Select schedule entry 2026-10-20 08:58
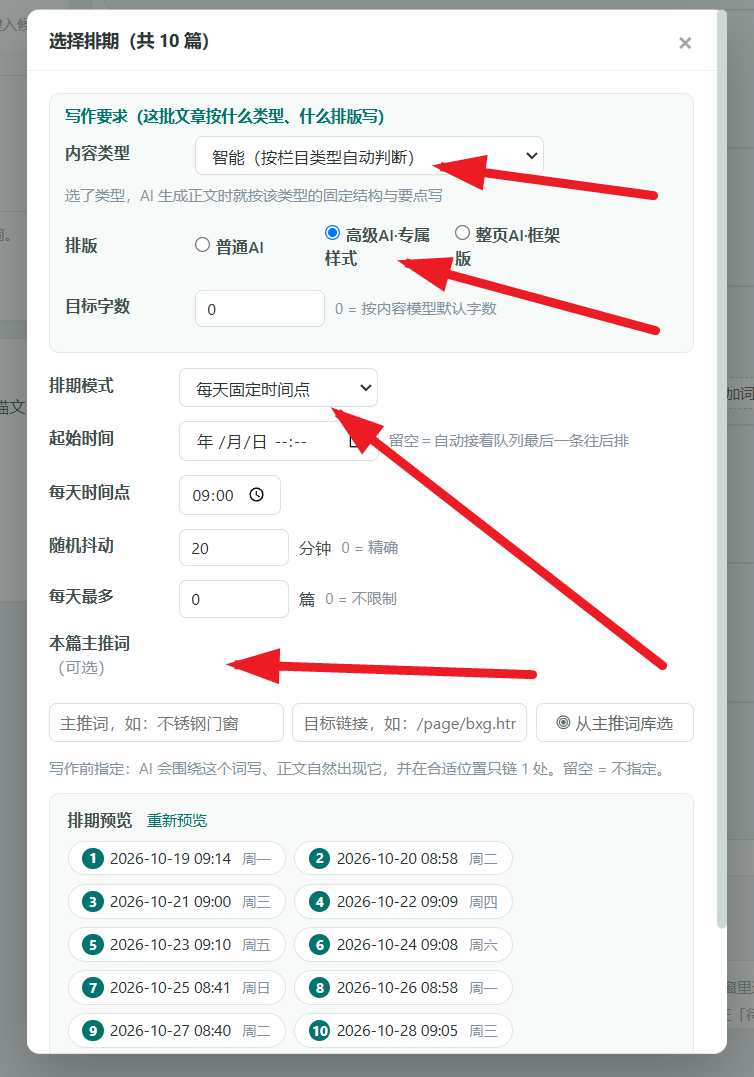This screenshot has width=754, height=1077. pos(403,858)
